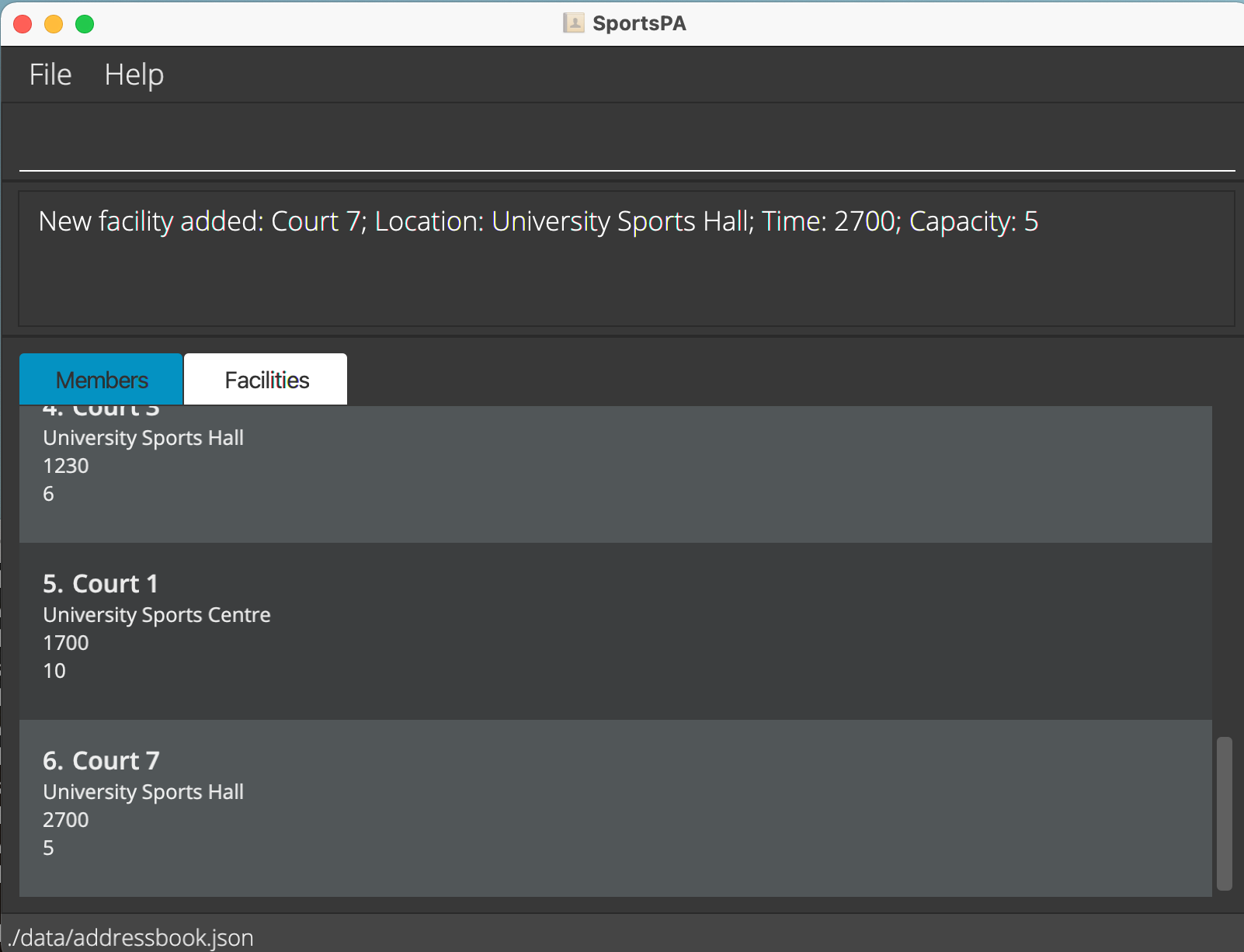The height and width of the screenshot is (952, 1244).
Task: Click the time value 2700 of Court 7
Action: tap(66, 820)
